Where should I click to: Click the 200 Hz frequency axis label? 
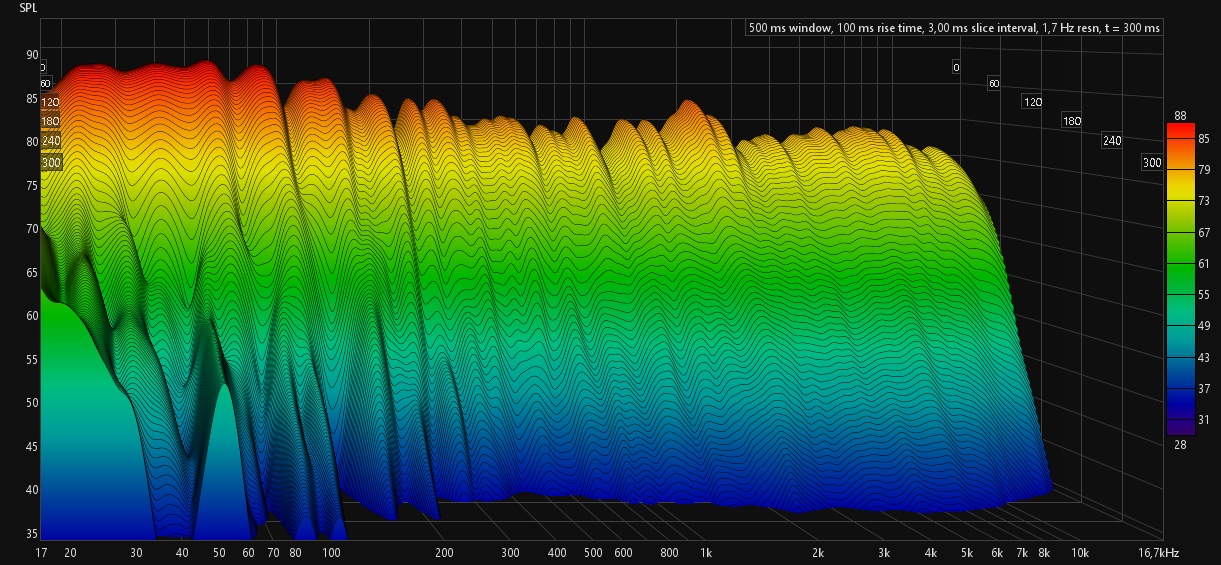444,553
